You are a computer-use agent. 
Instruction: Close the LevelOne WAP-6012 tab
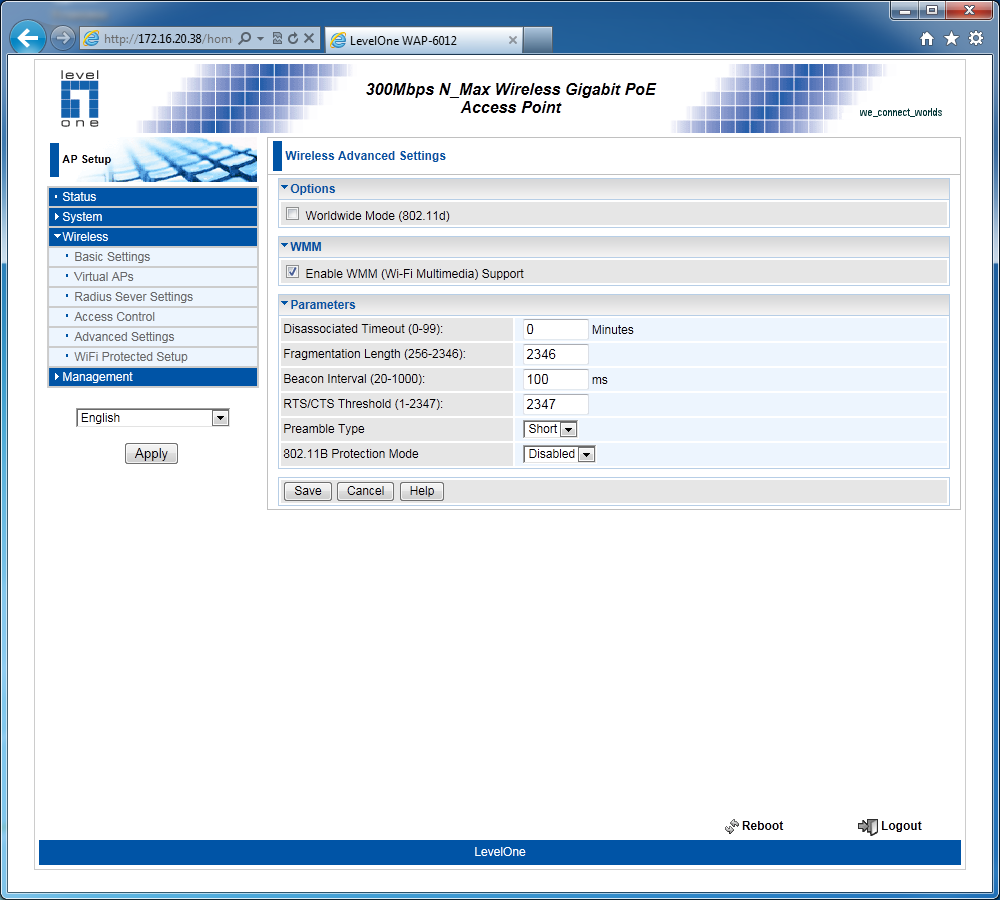coord(512,40)
